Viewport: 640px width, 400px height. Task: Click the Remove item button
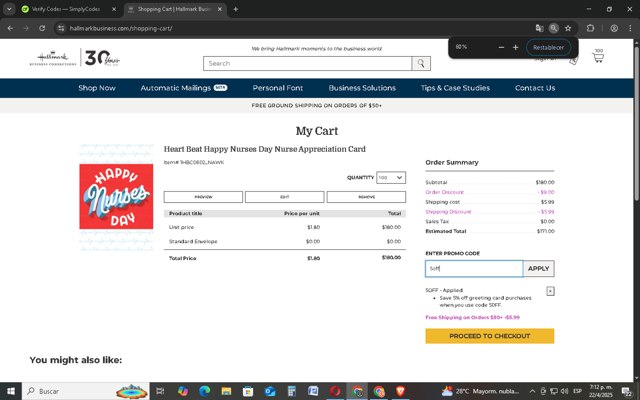click(366, 197)
